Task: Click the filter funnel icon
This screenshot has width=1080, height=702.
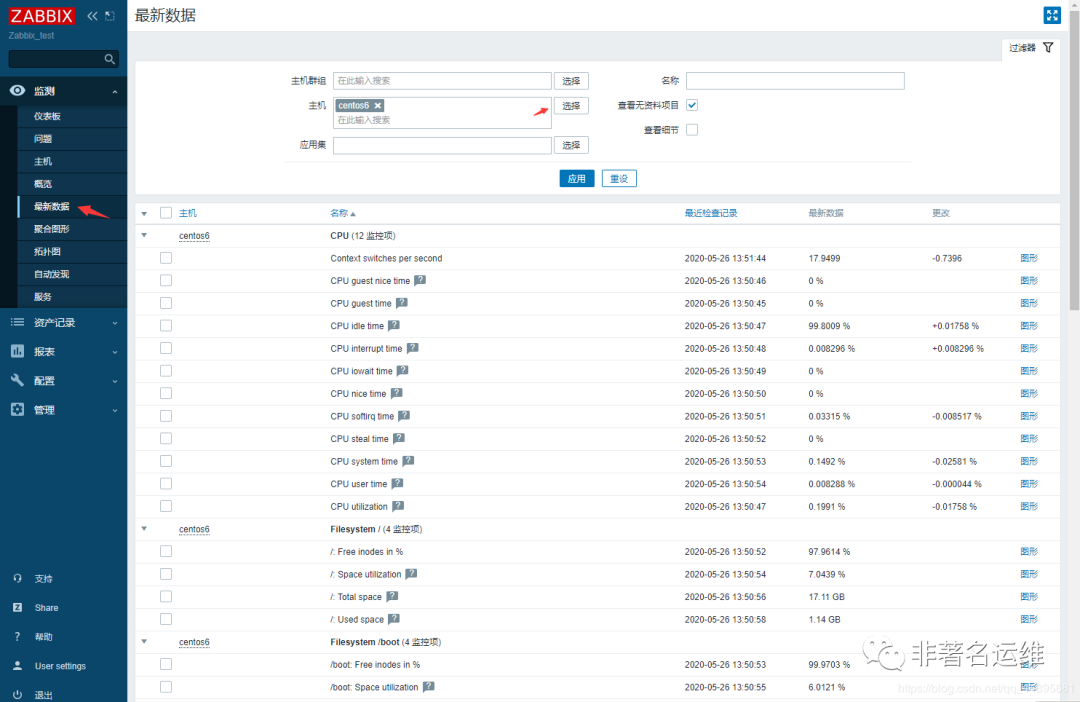Action: click(x=1048, y=48)
